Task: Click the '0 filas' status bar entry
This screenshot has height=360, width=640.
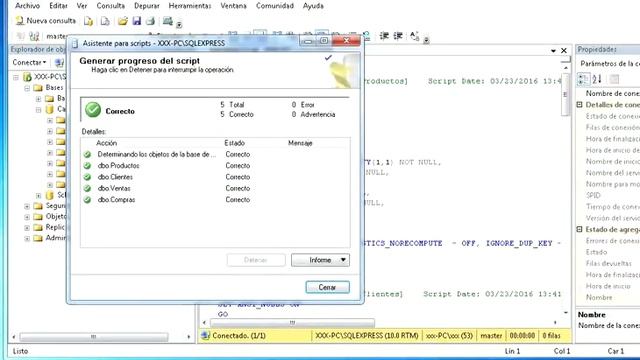Action: pos(551,336)
